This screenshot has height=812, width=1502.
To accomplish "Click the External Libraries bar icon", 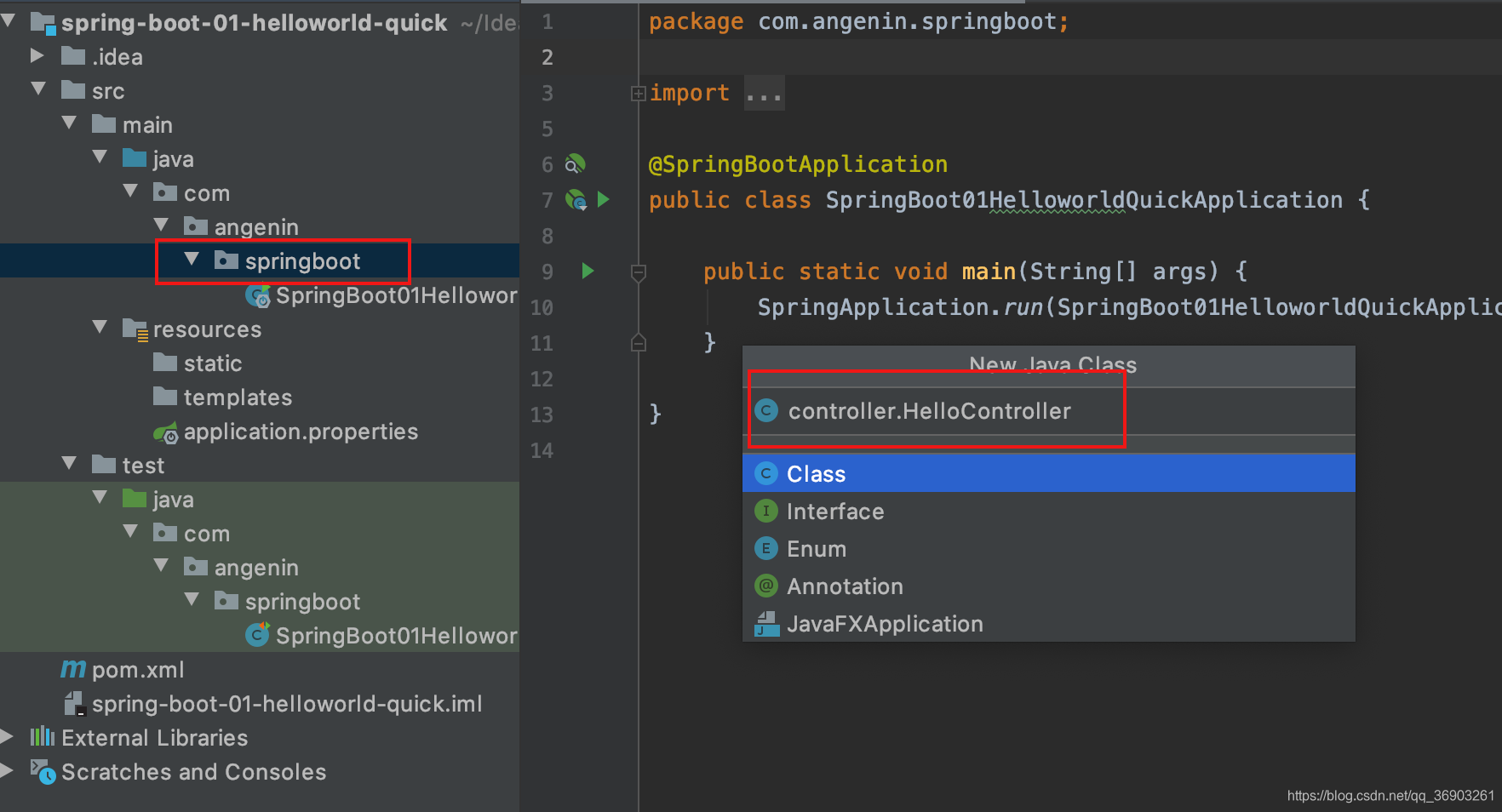I will pos(43,736).
